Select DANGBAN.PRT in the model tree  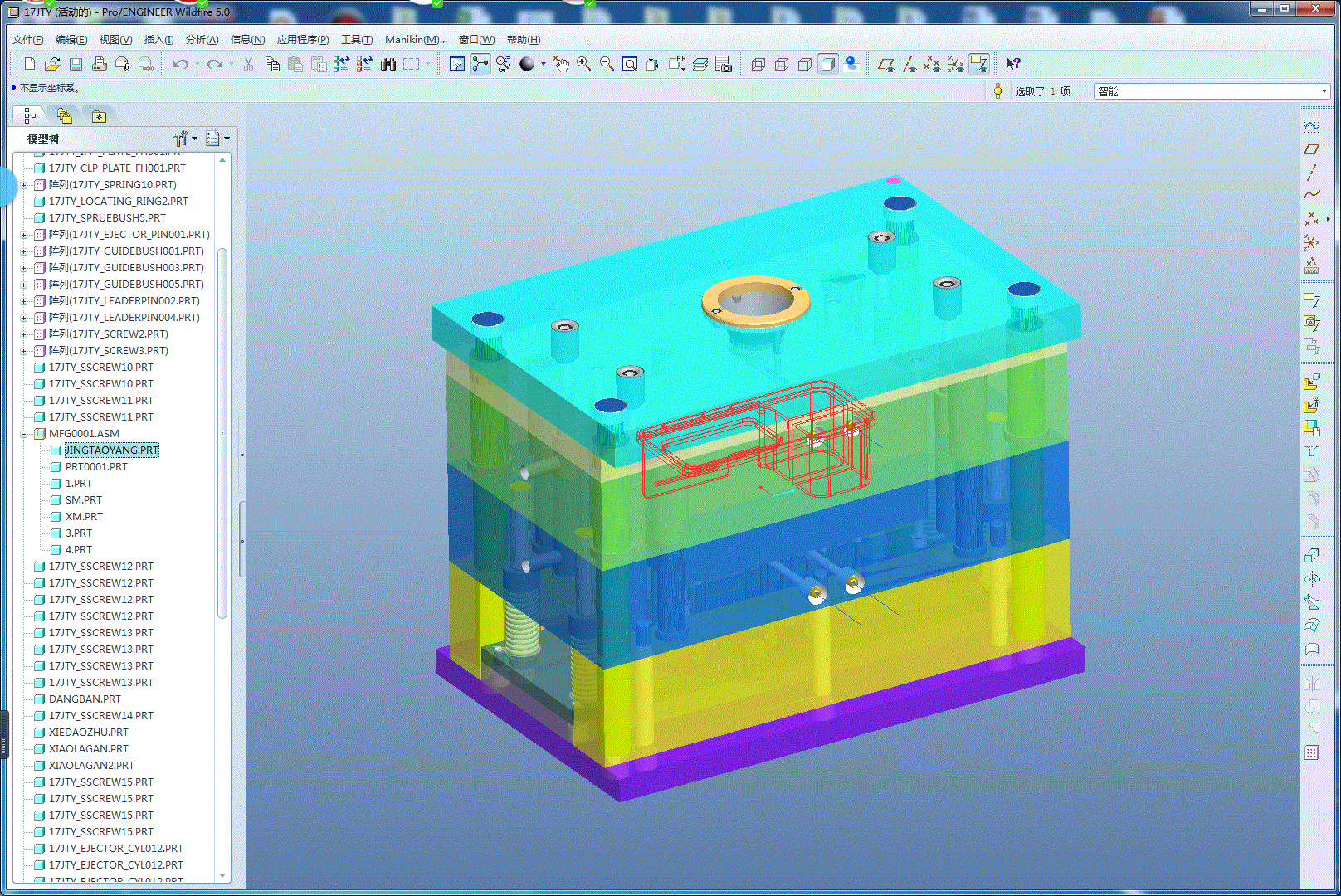pyautogui.click(x=85, y=699)
